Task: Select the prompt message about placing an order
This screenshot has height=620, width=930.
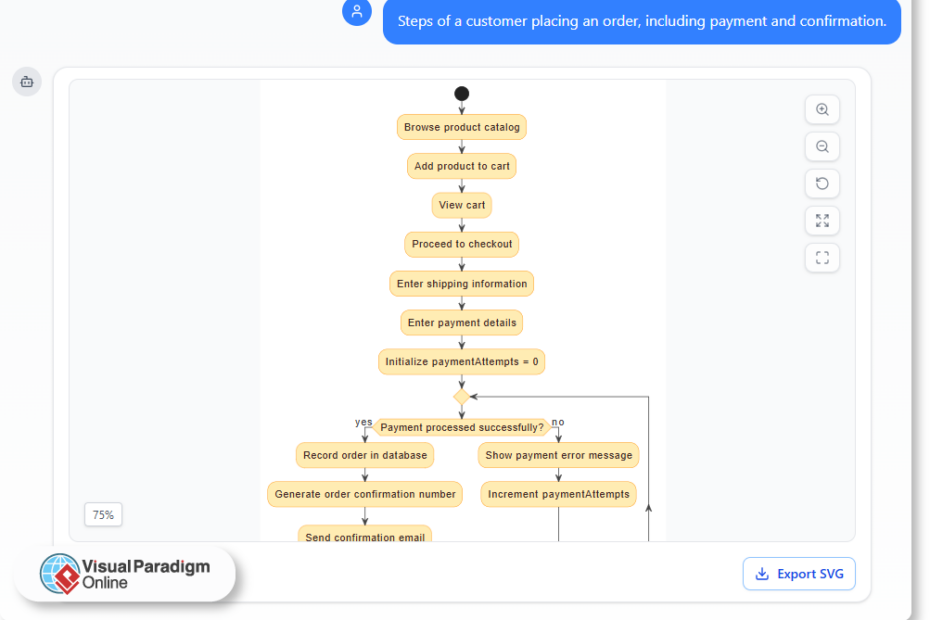Action: click(641, 21)
